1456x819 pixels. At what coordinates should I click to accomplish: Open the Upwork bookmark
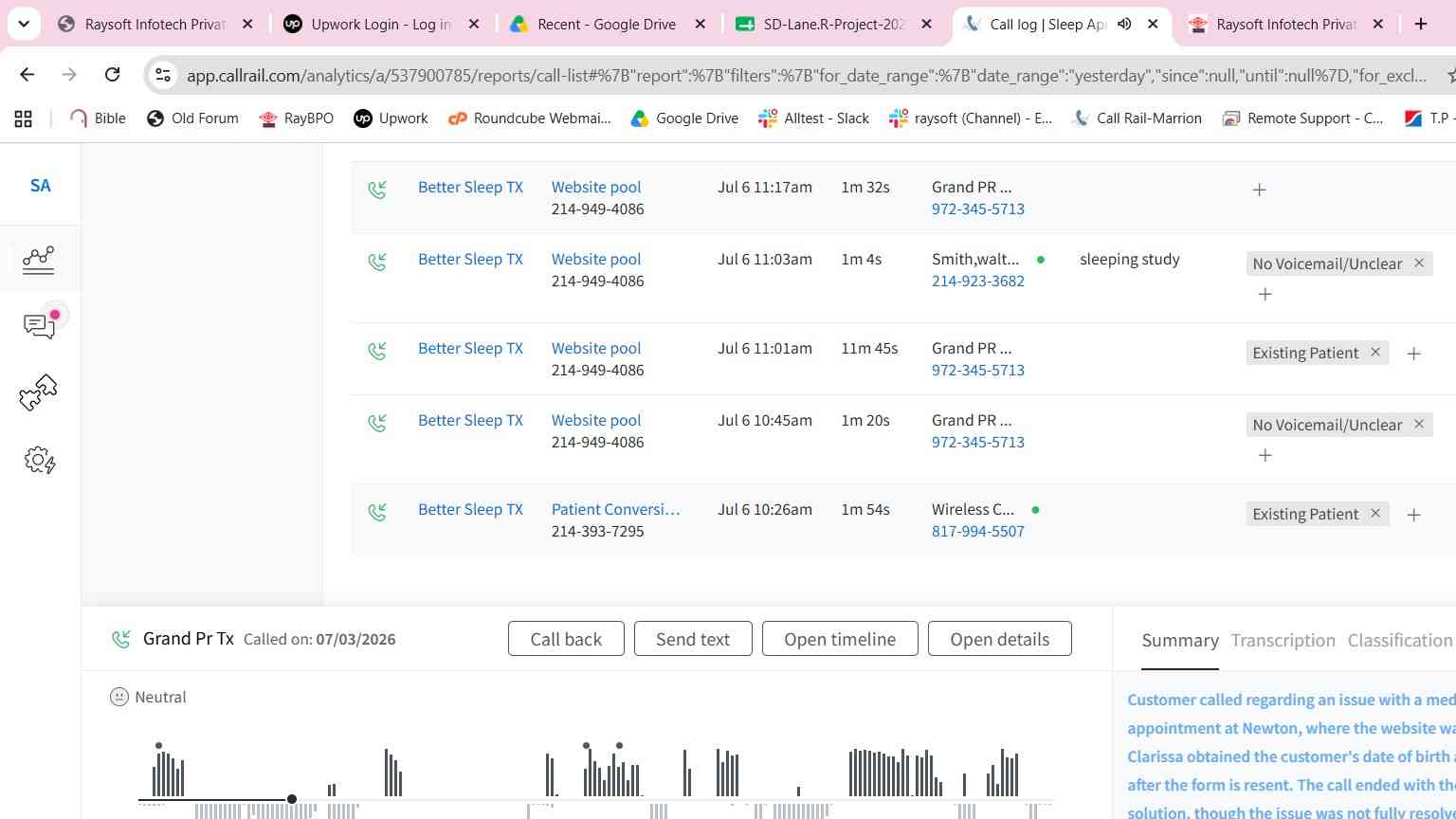point(391,118)
